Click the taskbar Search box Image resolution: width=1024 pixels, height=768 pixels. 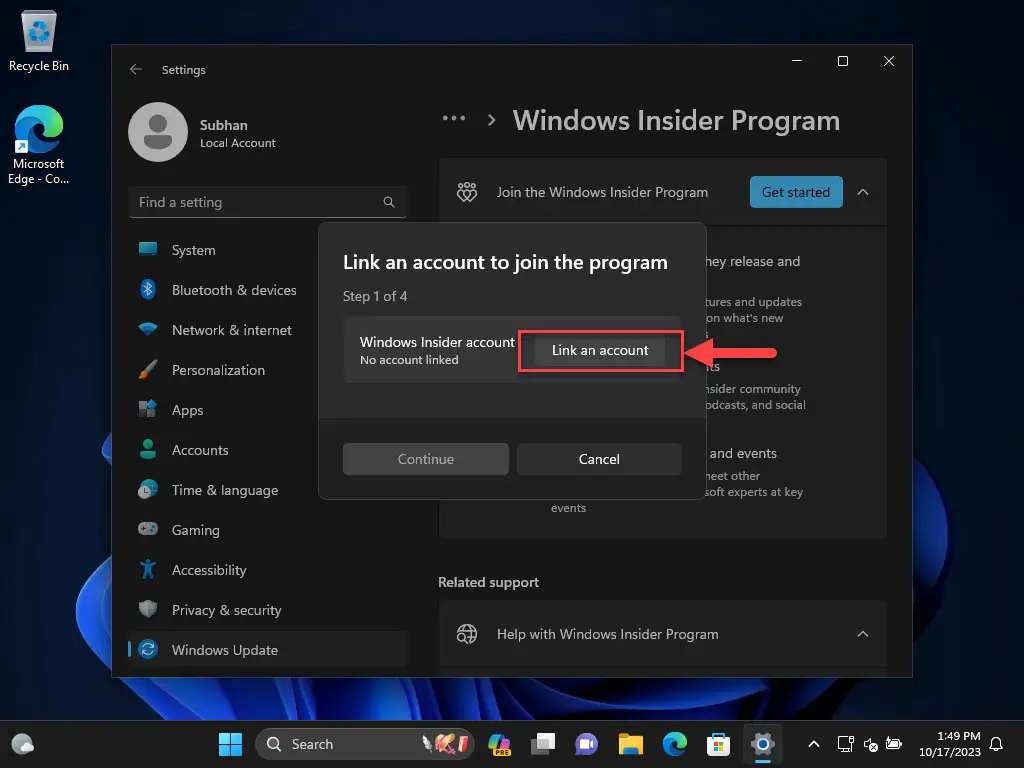tap(364, 744)
